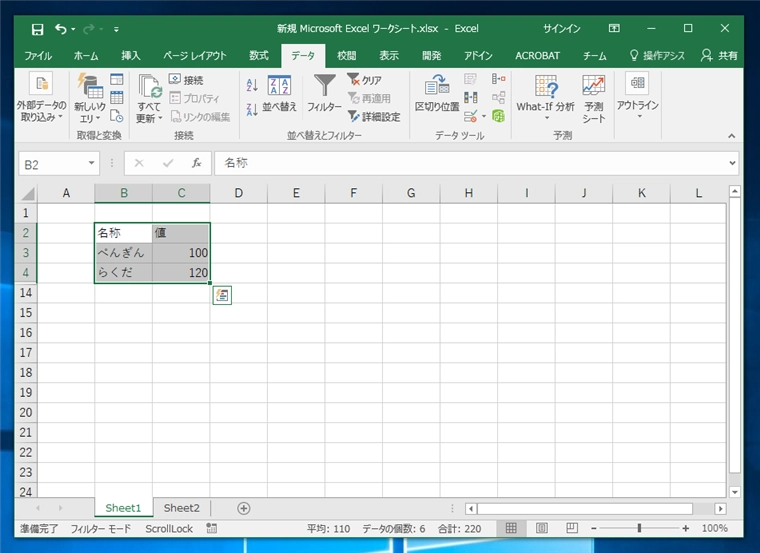Open Customize Quick Access Toolbar dropdown
The height and width of the screenshot is (553, 760).
[116, 30]
